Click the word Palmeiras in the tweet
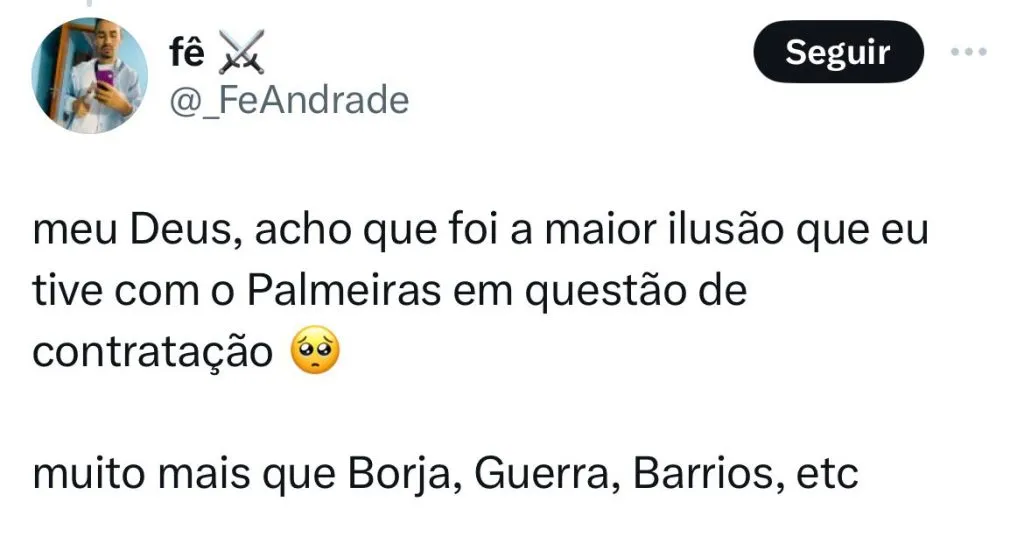 tap(344, 291)
